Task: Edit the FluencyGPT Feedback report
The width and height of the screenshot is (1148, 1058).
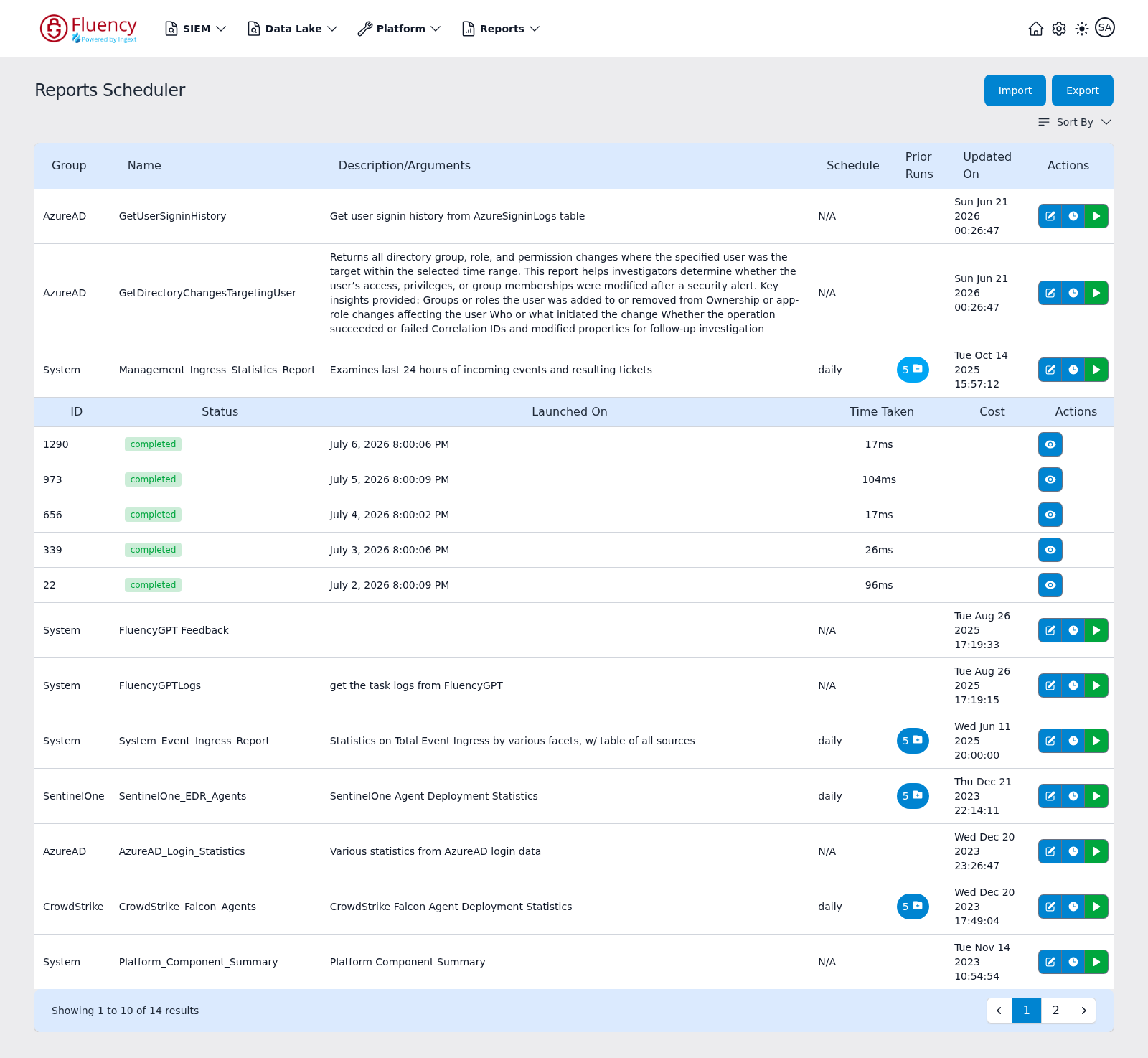Action: (x=1050, y=630)
